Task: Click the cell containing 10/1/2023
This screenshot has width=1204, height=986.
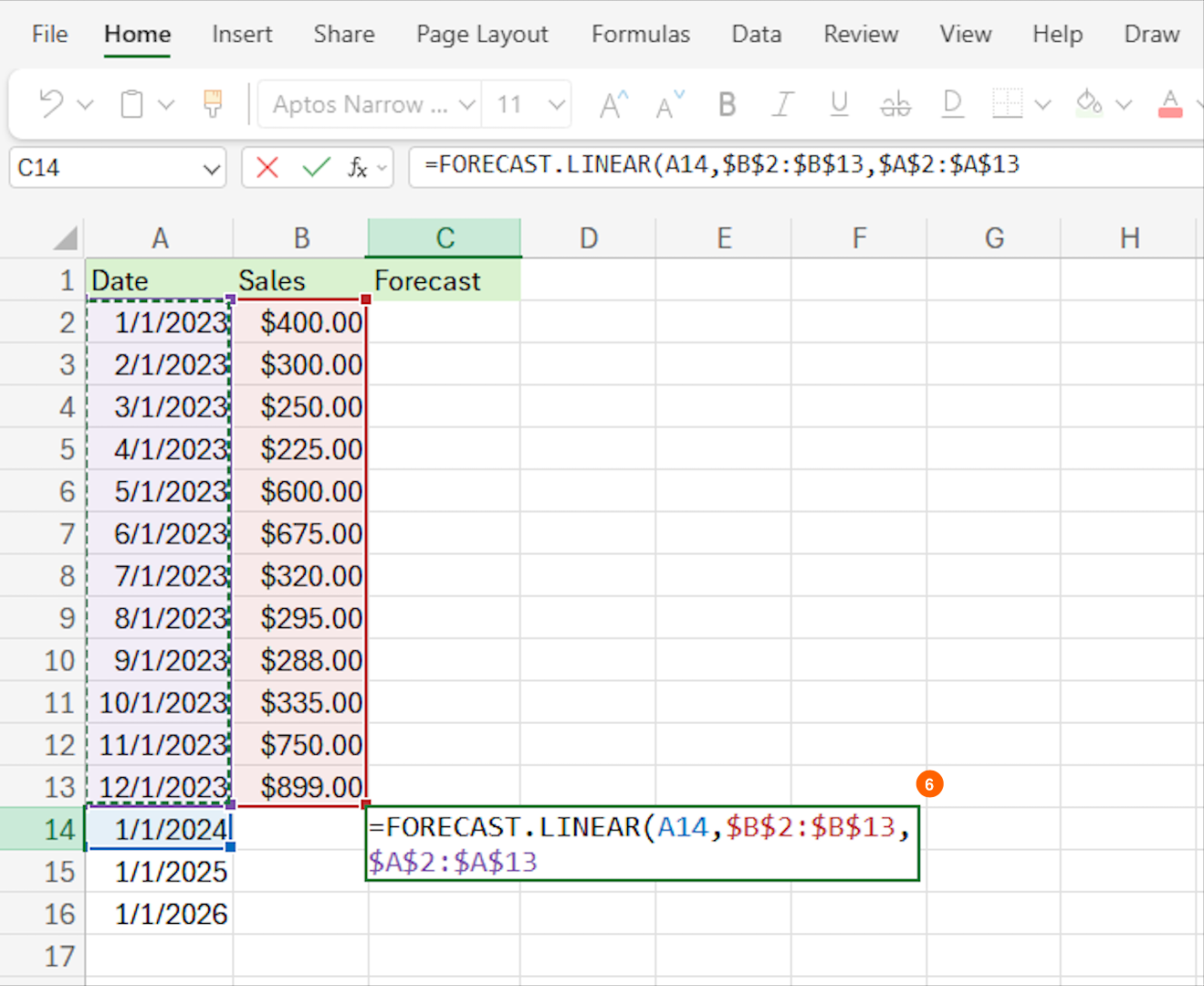Action: [160, 702]
